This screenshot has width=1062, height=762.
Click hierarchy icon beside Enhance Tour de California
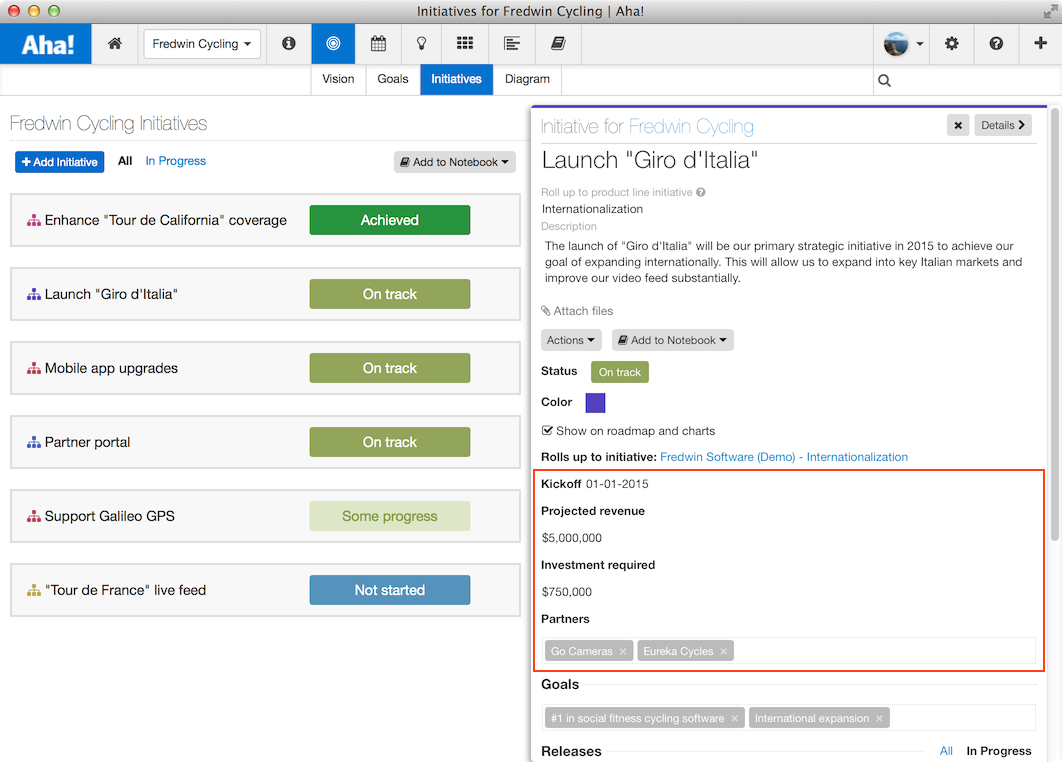(33, 220)
